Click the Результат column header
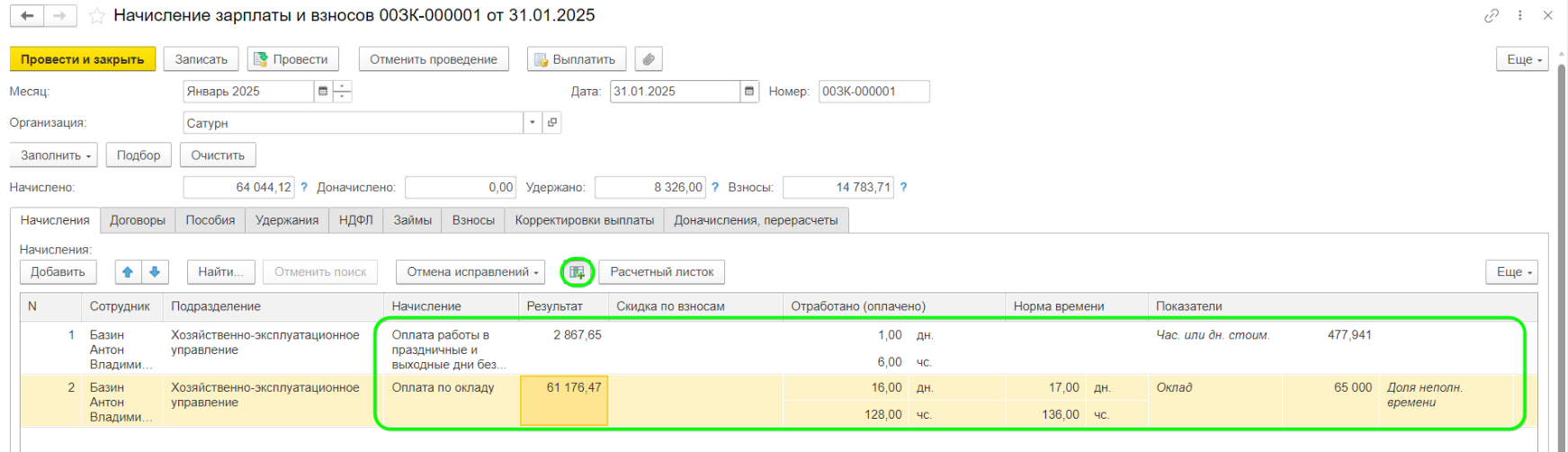Image resolution: width=1568 pixels, height=452 pixels. tap(563, 306)
